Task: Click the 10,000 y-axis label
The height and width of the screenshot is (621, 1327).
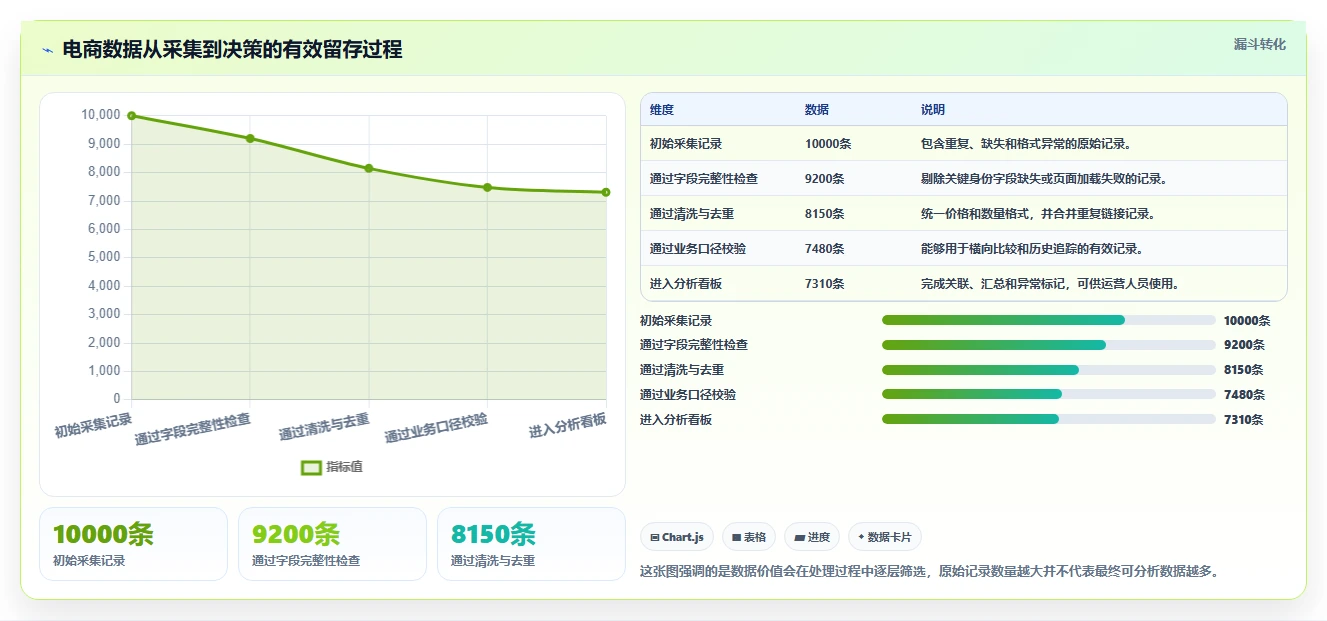Action: [100, 115]
